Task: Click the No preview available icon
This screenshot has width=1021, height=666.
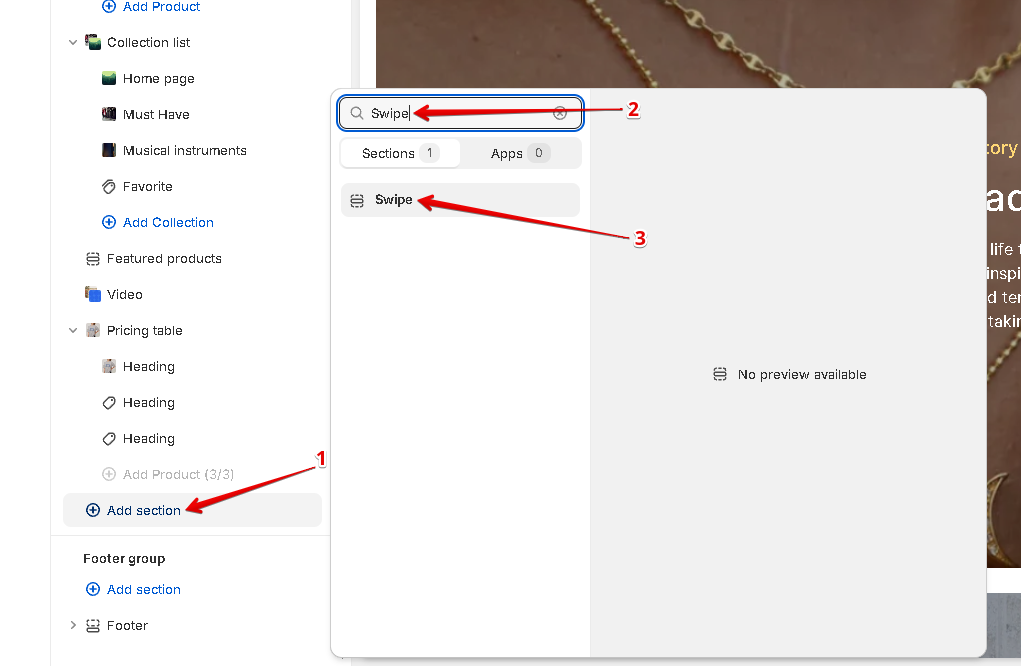Action: point(720,374)
